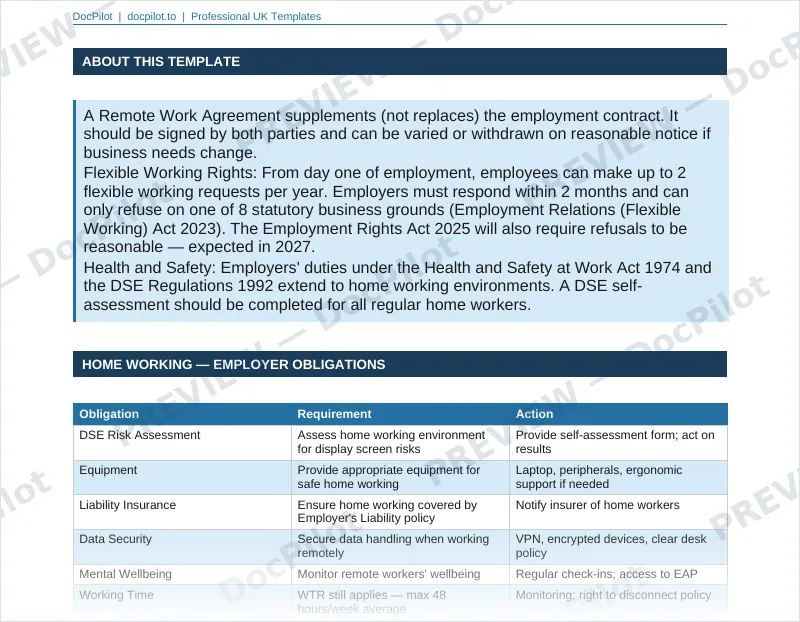Image resolution: width=800 pixels, height=622 pixels.
Task: Click the Requirement column header
Action: click(400, 414)
